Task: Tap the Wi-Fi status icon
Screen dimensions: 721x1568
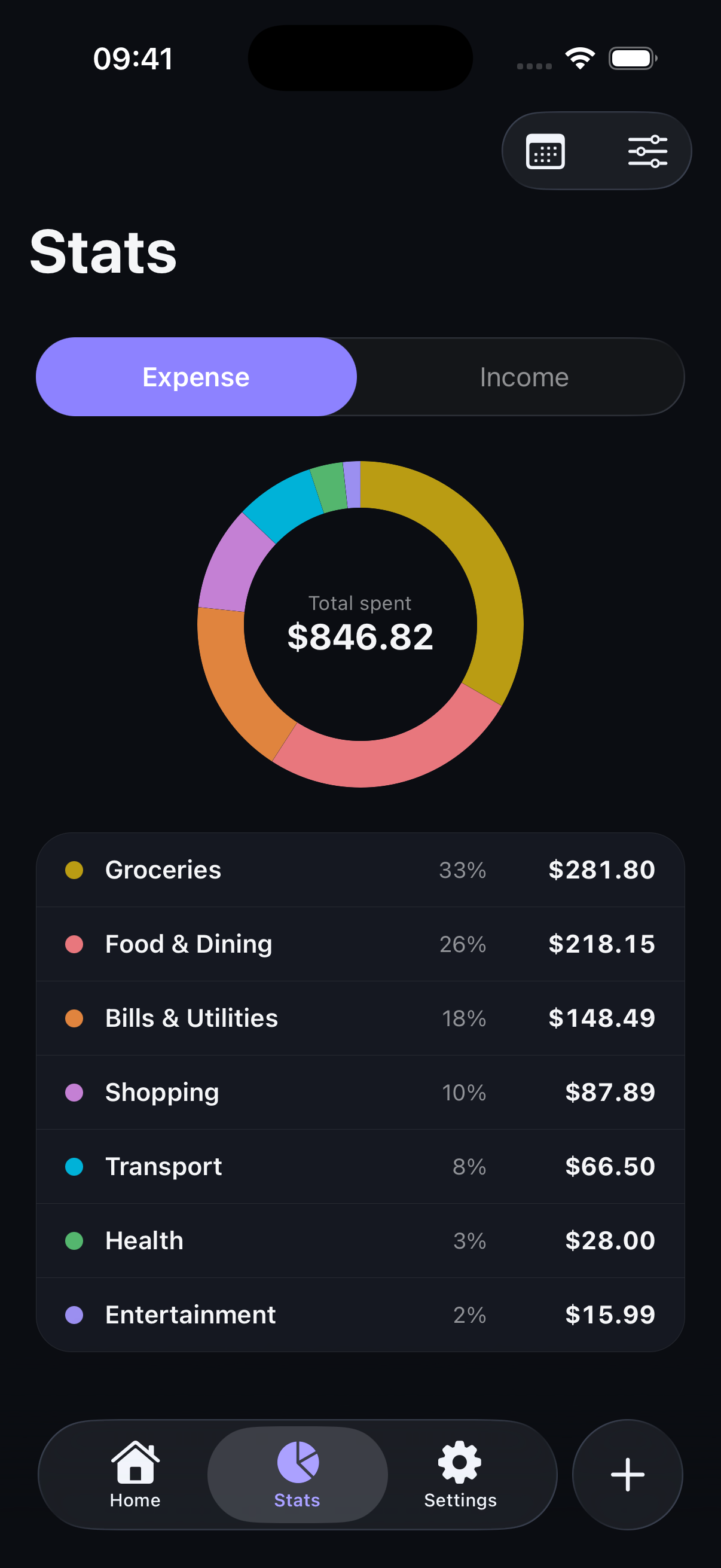Action: (x=580, y=59)
